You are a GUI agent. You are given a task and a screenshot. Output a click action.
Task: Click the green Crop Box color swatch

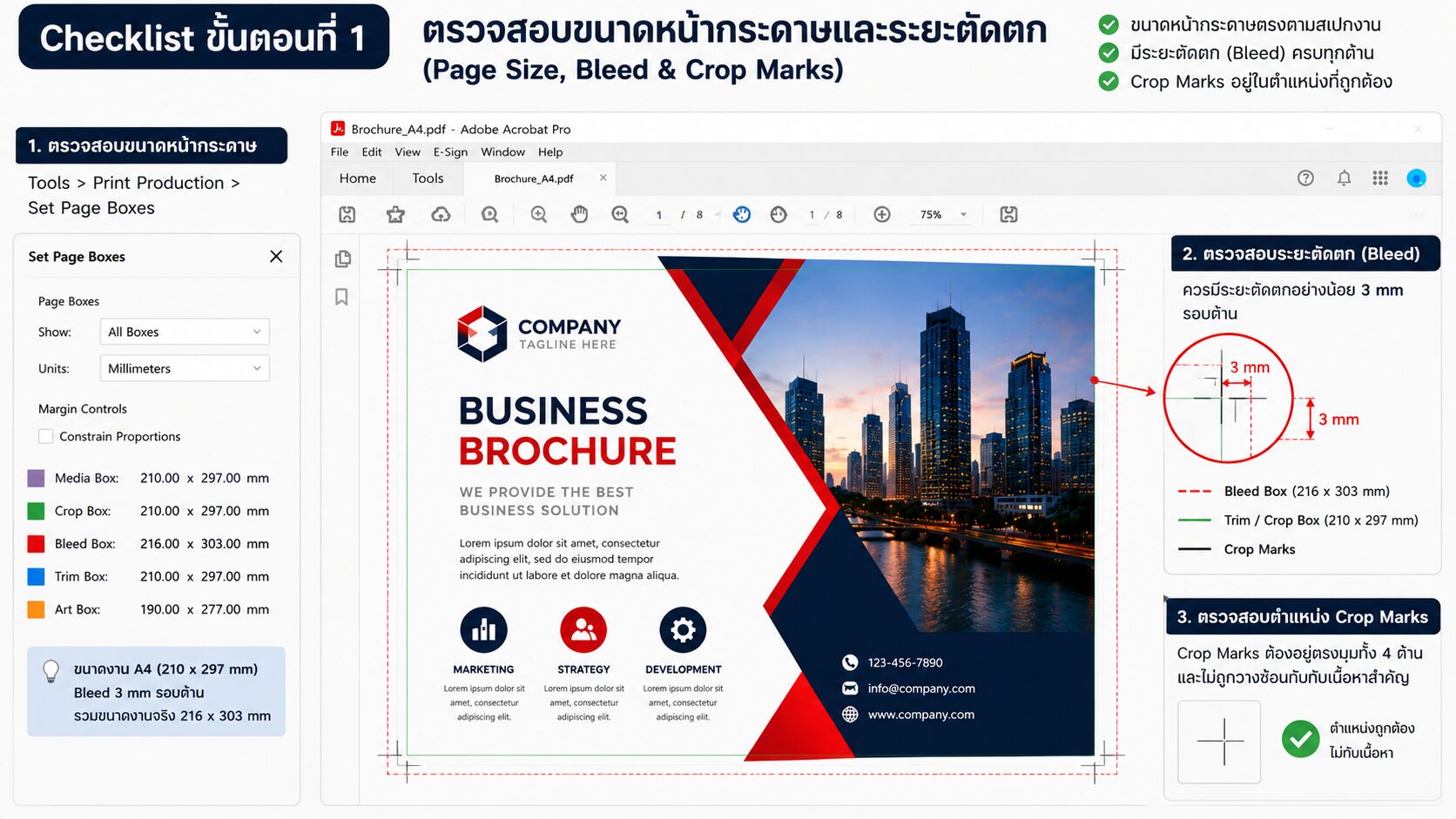point(36,511)
